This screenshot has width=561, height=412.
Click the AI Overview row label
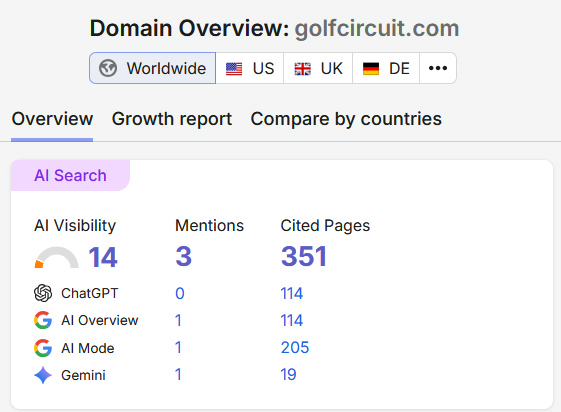99,320
